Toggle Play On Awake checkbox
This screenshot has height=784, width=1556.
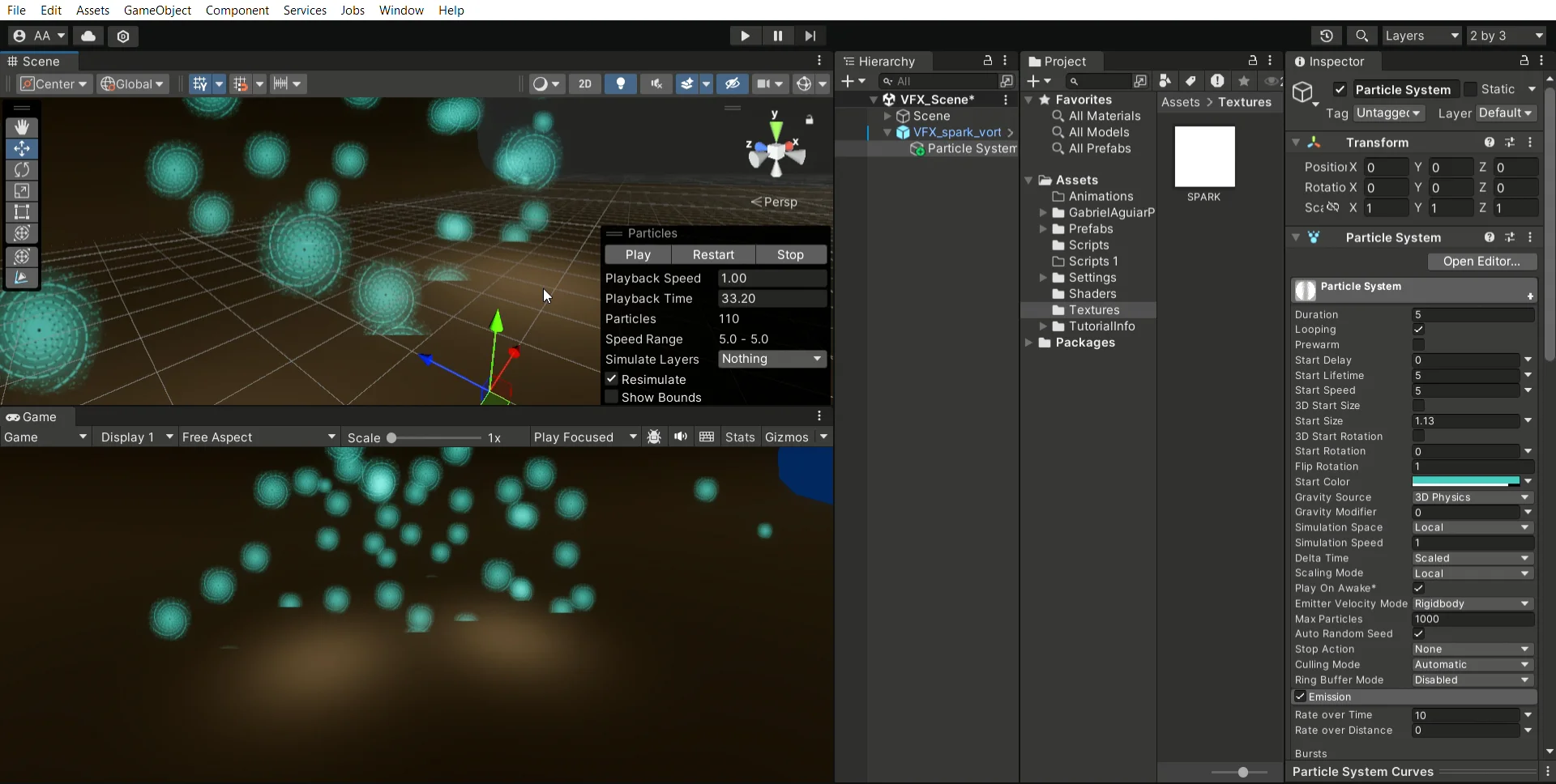[1418, 588]
